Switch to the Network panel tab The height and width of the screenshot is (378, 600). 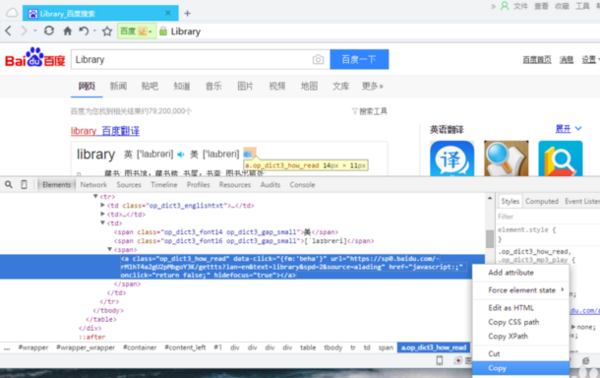click(93, 185)
